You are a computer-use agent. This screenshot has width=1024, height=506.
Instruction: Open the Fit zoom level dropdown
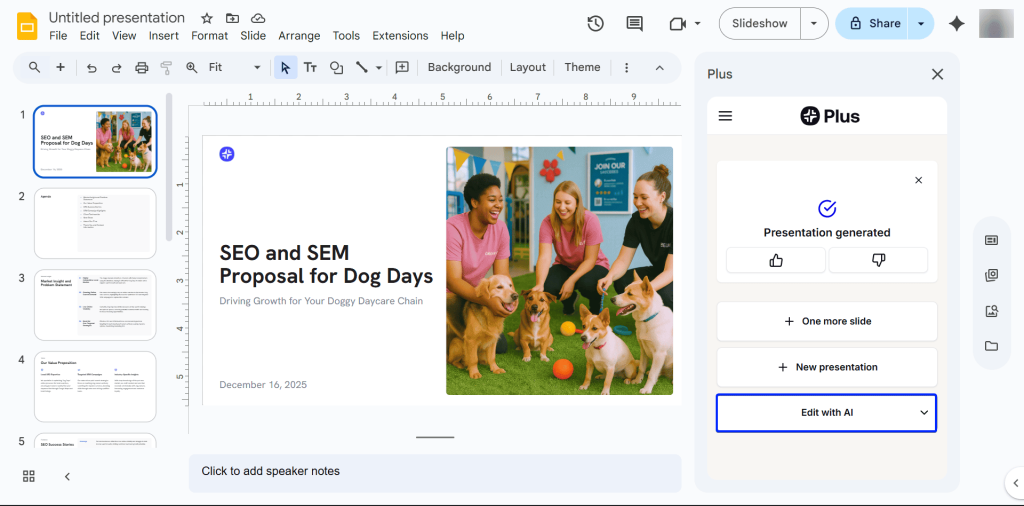235,68
